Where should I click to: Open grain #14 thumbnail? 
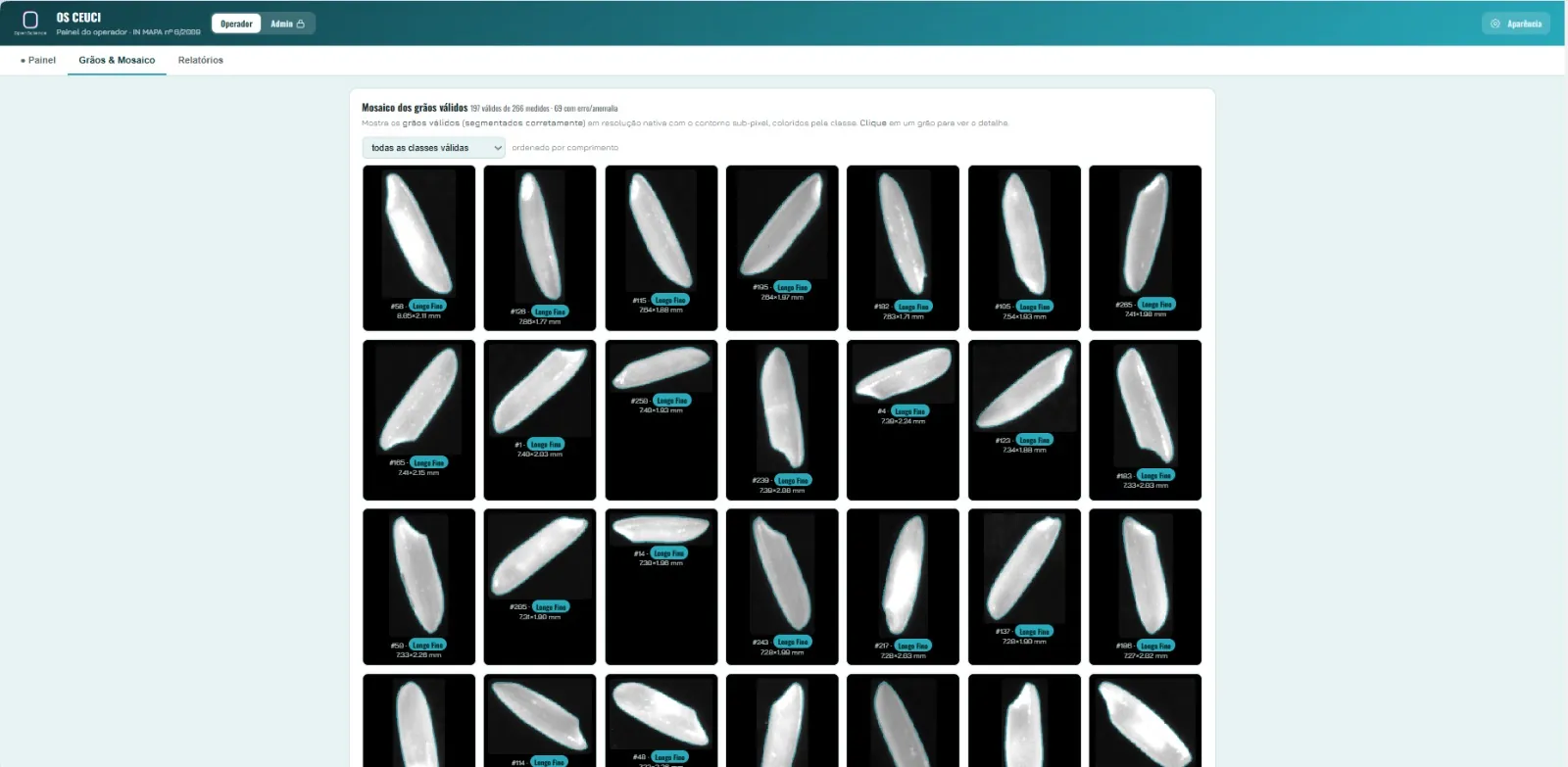point(661,587)
